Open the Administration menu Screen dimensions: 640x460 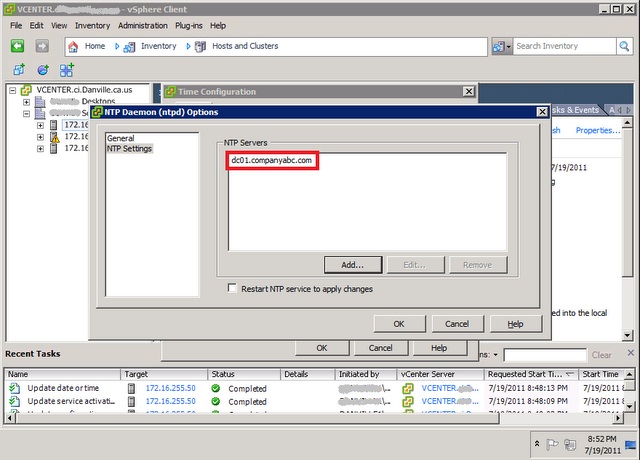pos(142,25)
